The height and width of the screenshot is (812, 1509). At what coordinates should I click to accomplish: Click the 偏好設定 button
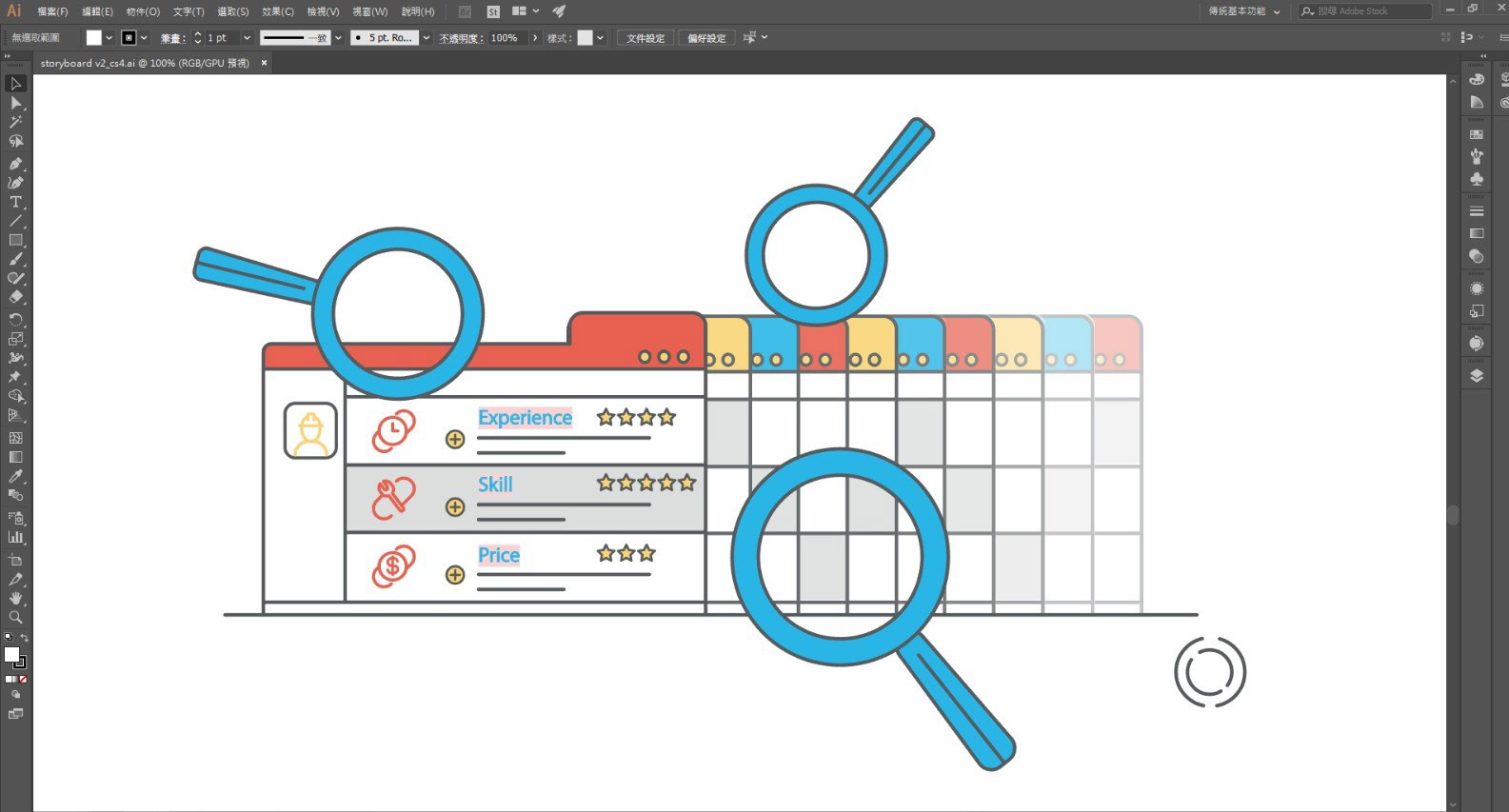coord(706,38)
